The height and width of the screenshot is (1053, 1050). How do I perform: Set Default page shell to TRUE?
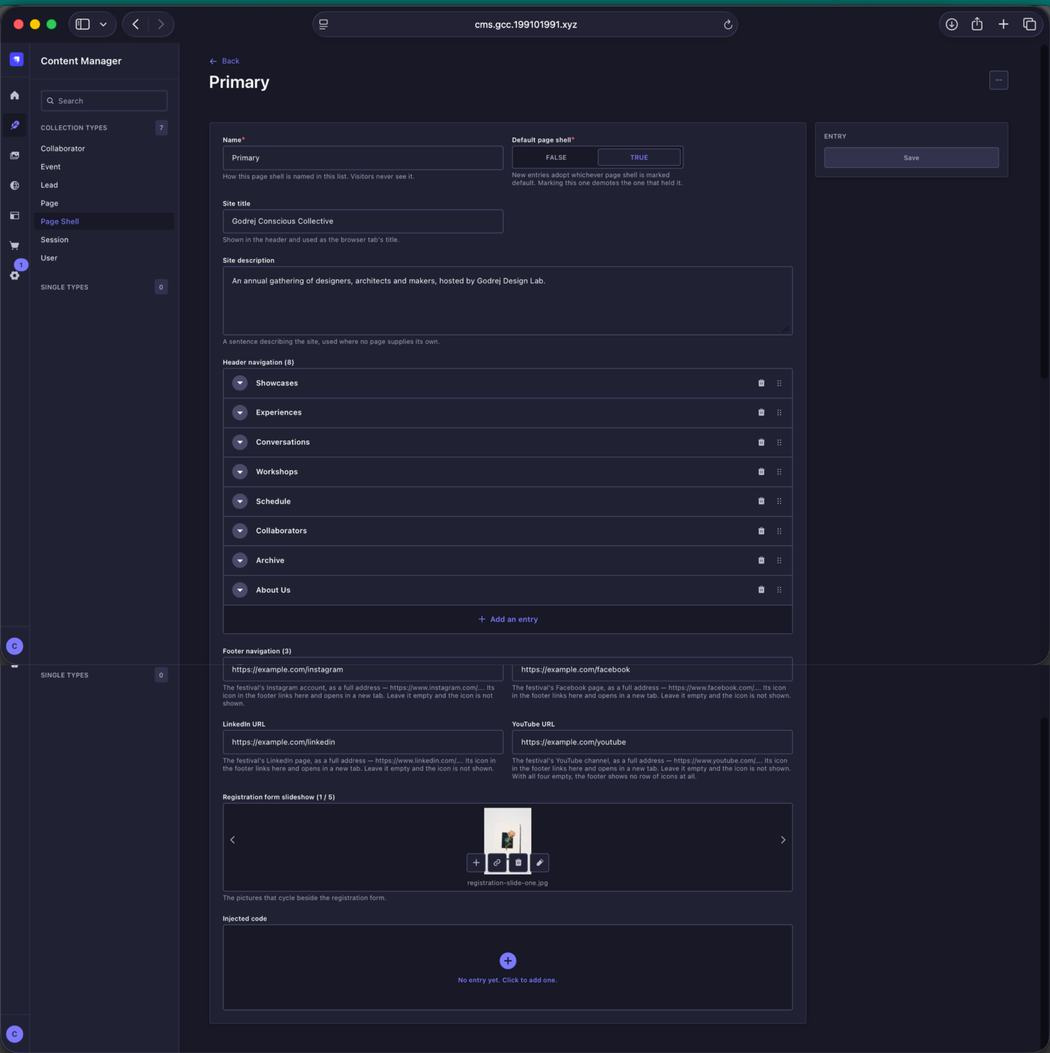tap(639, 157)
